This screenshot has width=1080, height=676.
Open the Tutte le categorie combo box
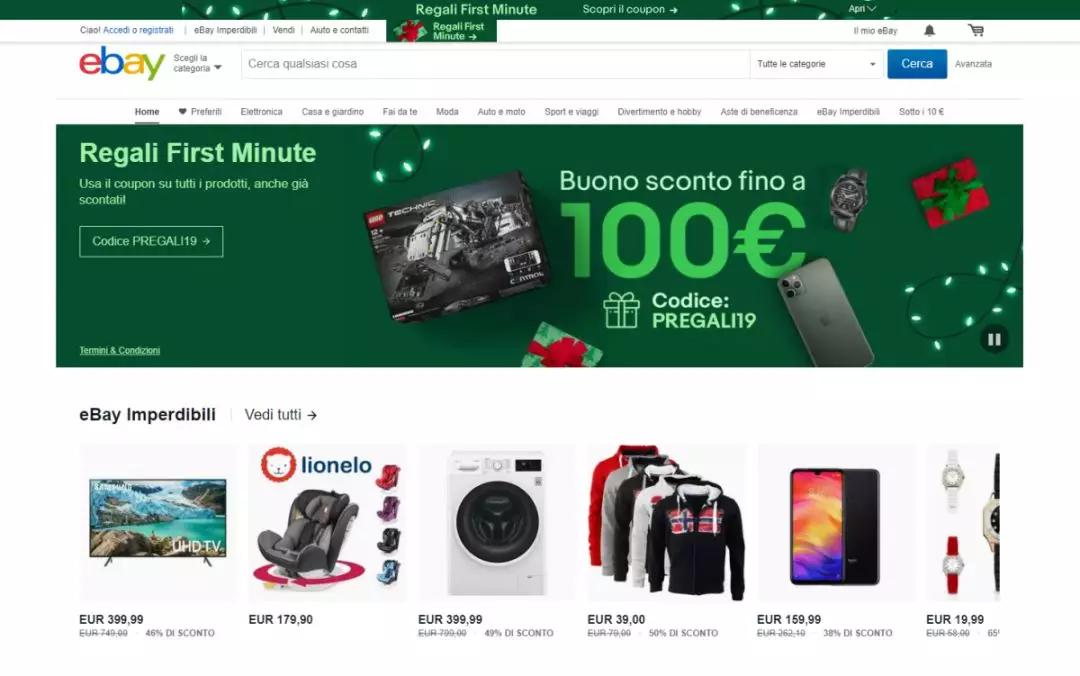tap(816, 64)
